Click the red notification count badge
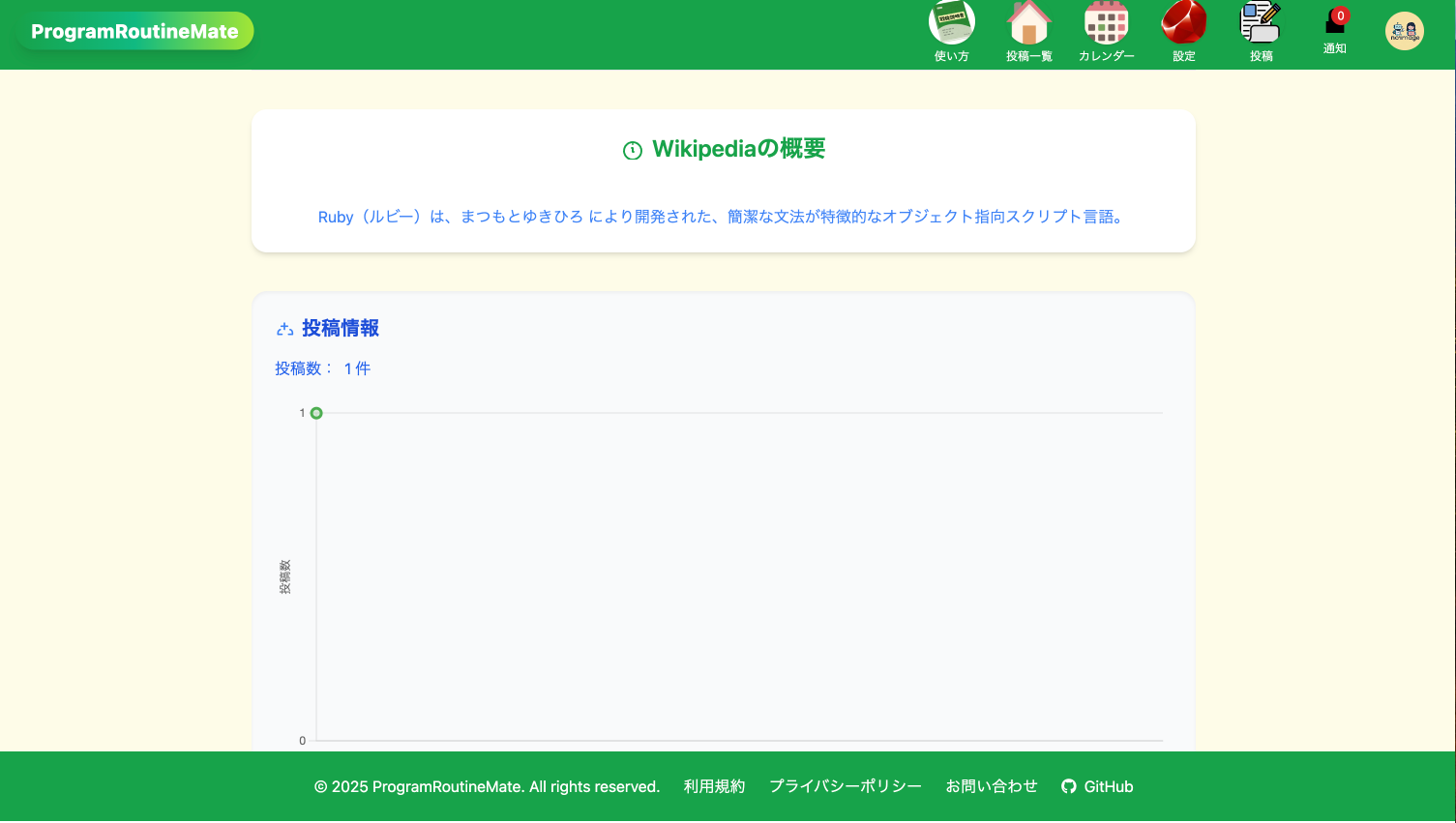Screen dimensions: 1456x823 pos(1340,15)
